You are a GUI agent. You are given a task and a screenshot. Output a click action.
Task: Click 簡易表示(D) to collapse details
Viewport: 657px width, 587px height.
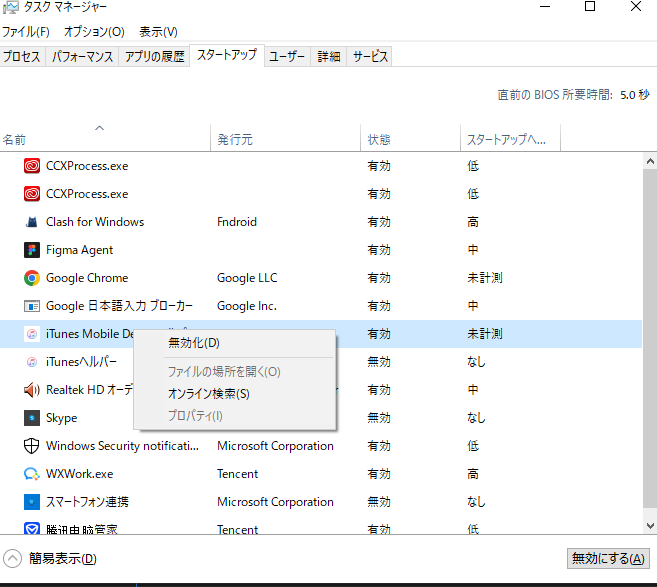[x=63, y=559]
